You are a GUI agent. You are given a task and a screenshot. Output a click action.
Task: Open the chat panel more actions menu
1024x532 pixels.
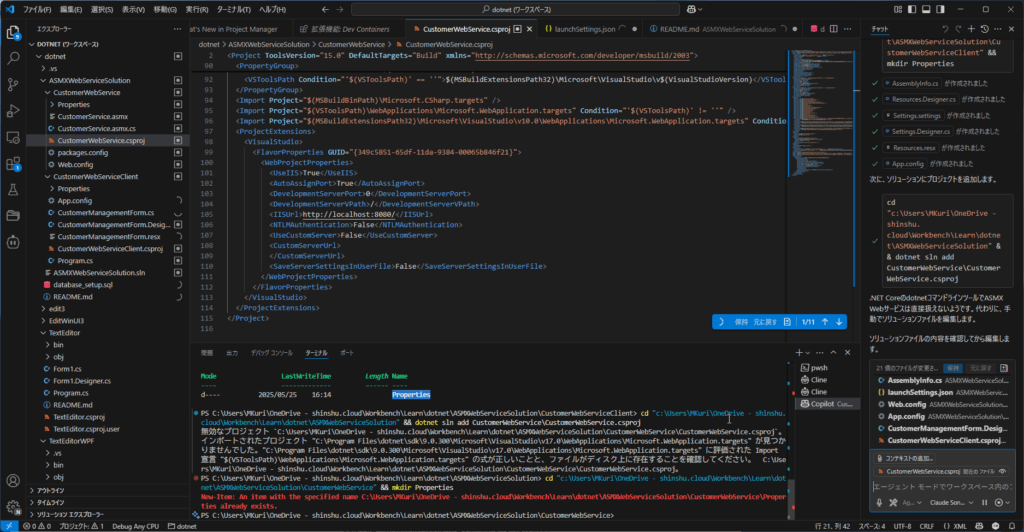click(x=998, y=29)
